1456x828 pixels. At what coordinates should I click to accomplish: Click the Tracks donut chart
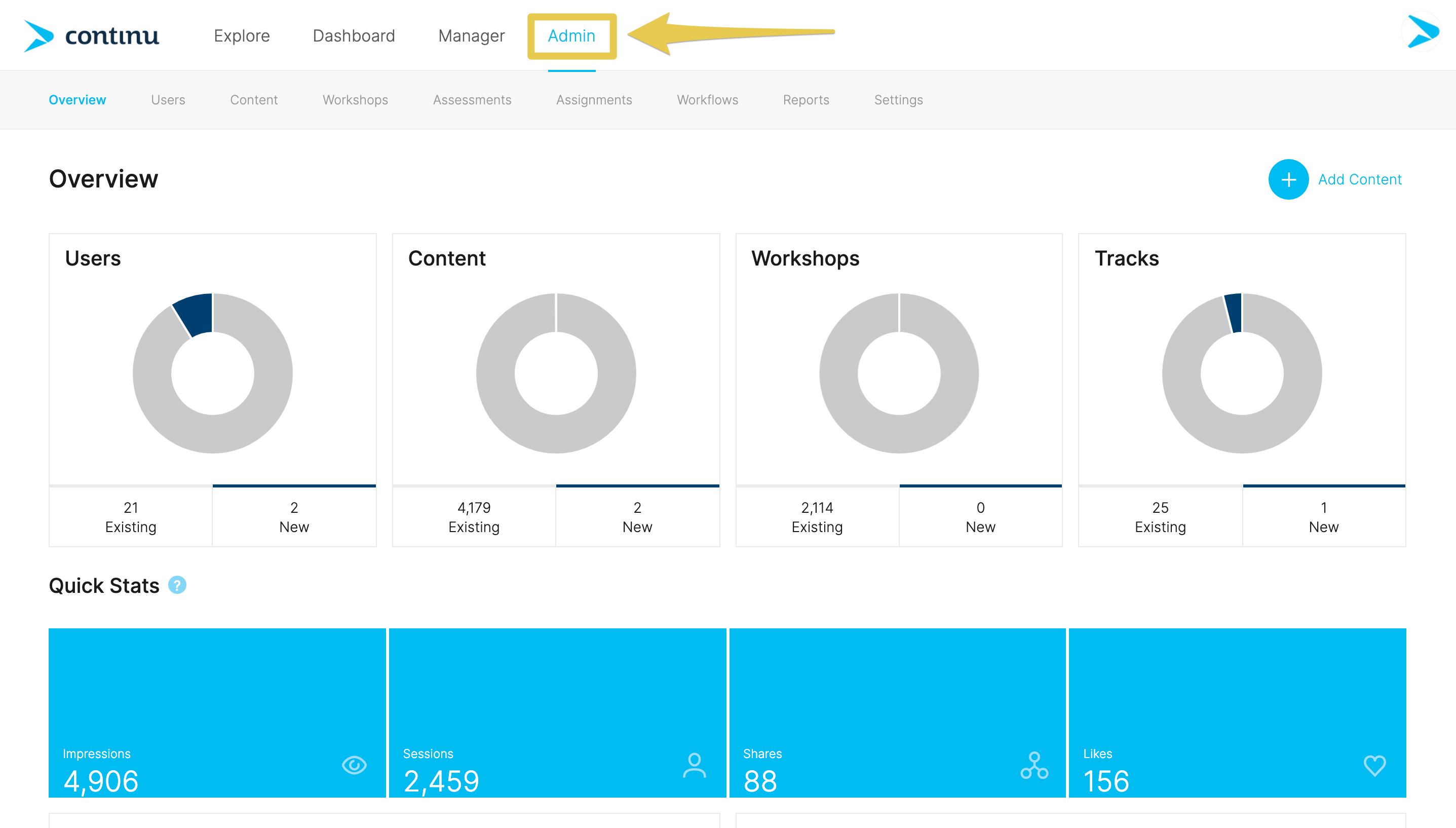(x=1242, y=373)
